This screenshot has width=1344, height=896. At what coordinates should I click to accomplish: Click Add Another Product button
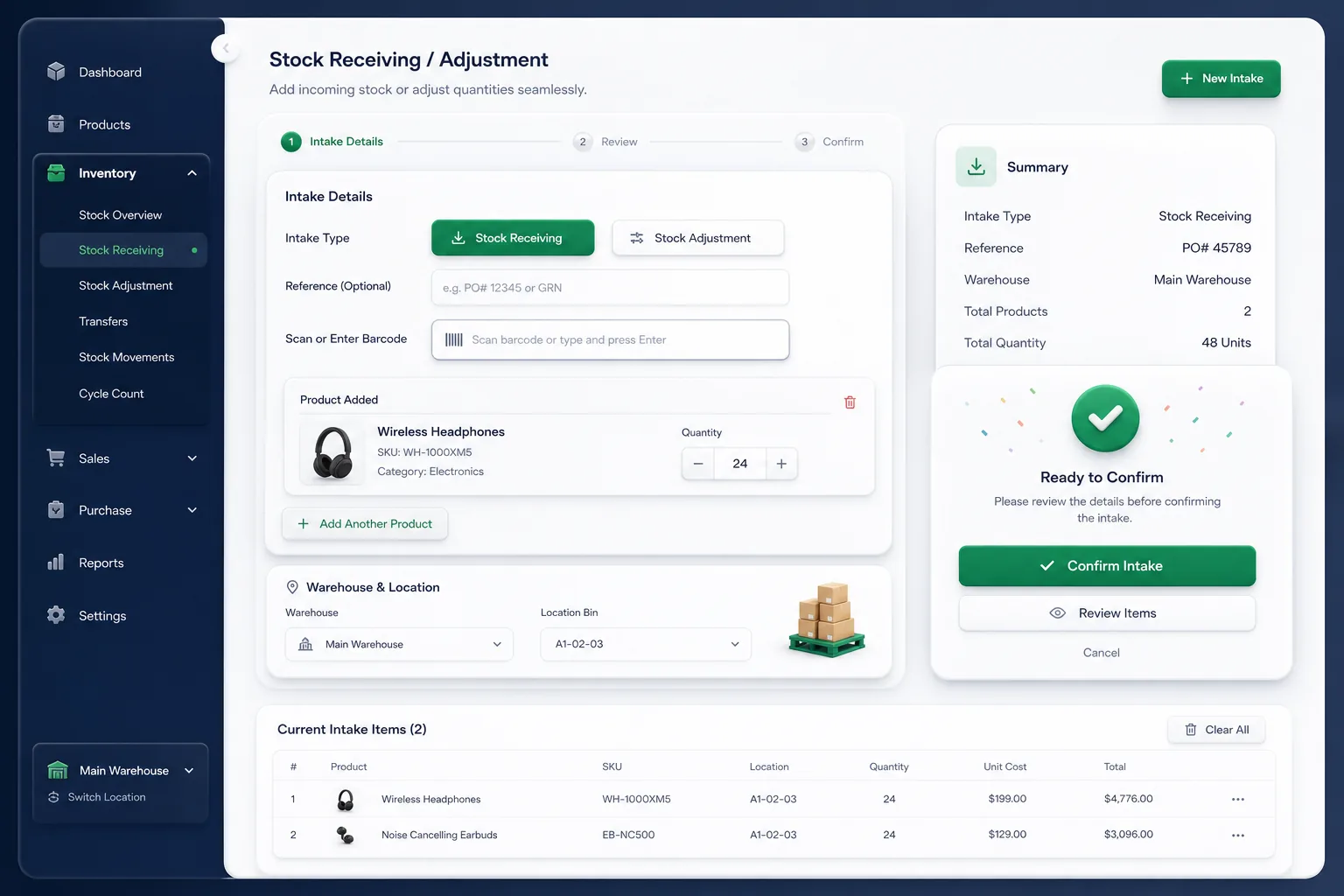365,524
